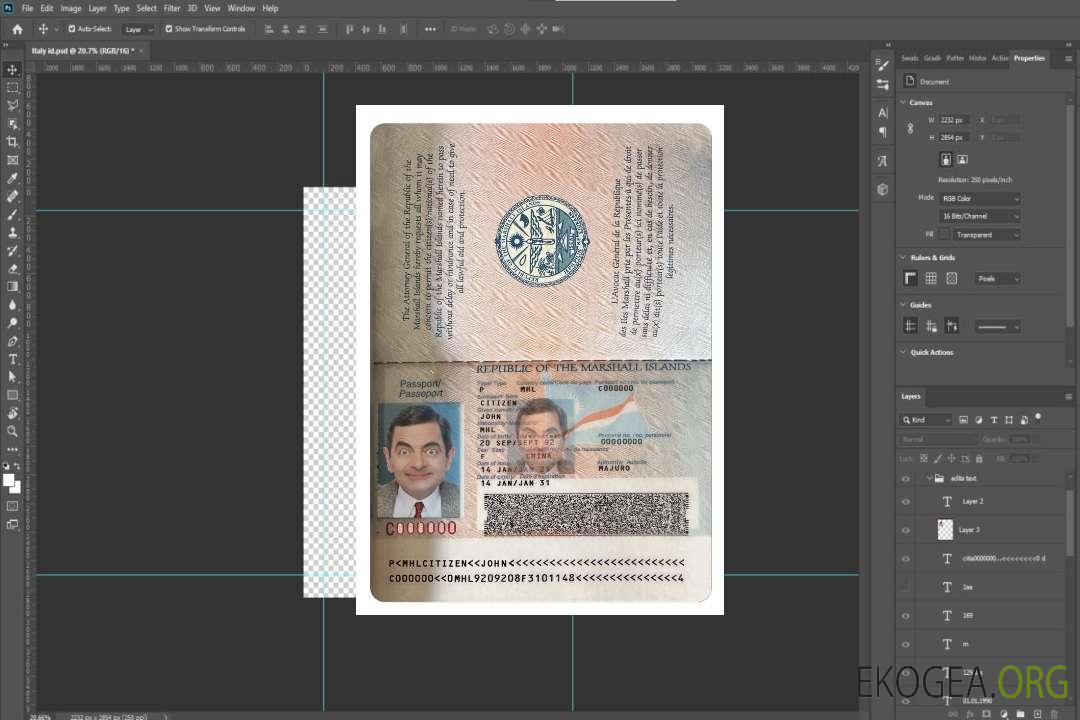Expand the Quick Actions section

point(903,352)
